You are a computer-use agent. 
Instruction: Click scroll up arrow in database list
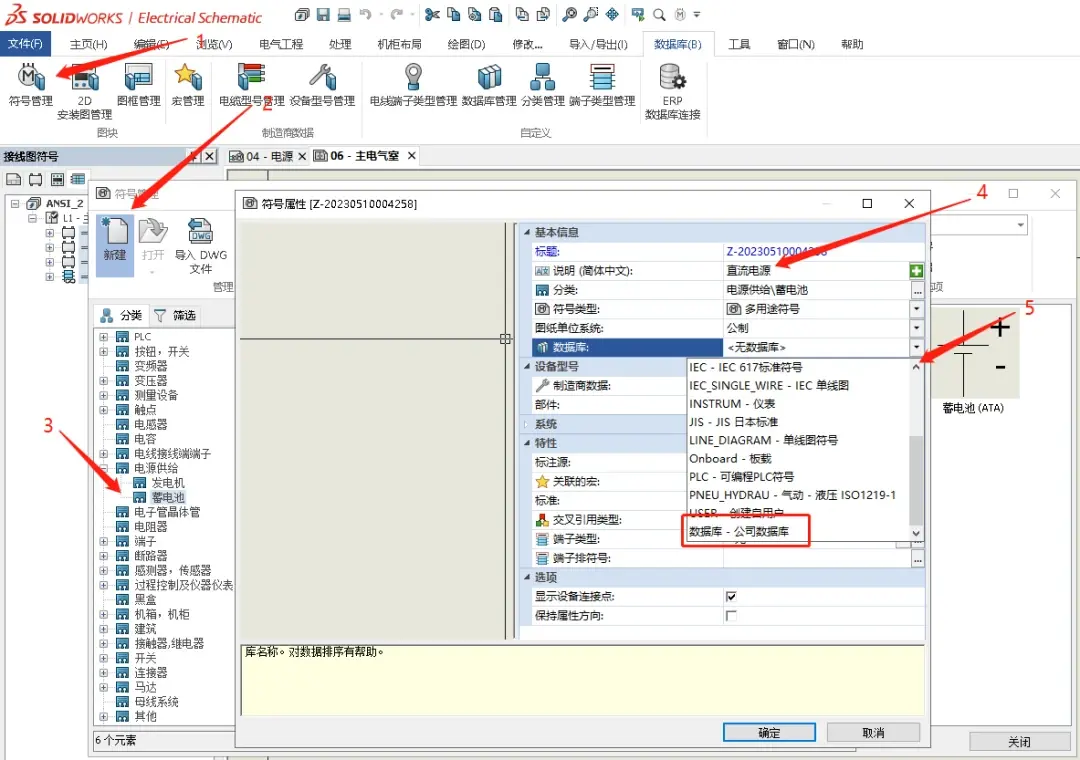click(x=916, y=367)
